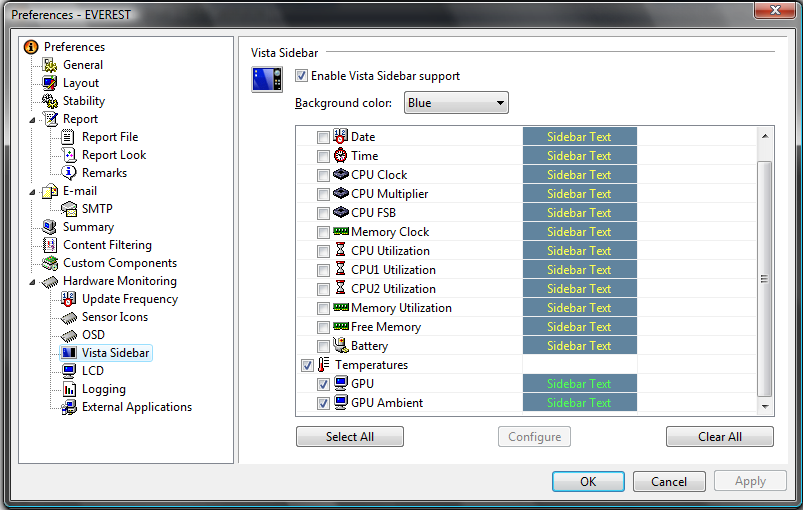The width and height of the screenshot is (803, 510).
Task: Click the Custom Components icon
Action: coord(50,263)
